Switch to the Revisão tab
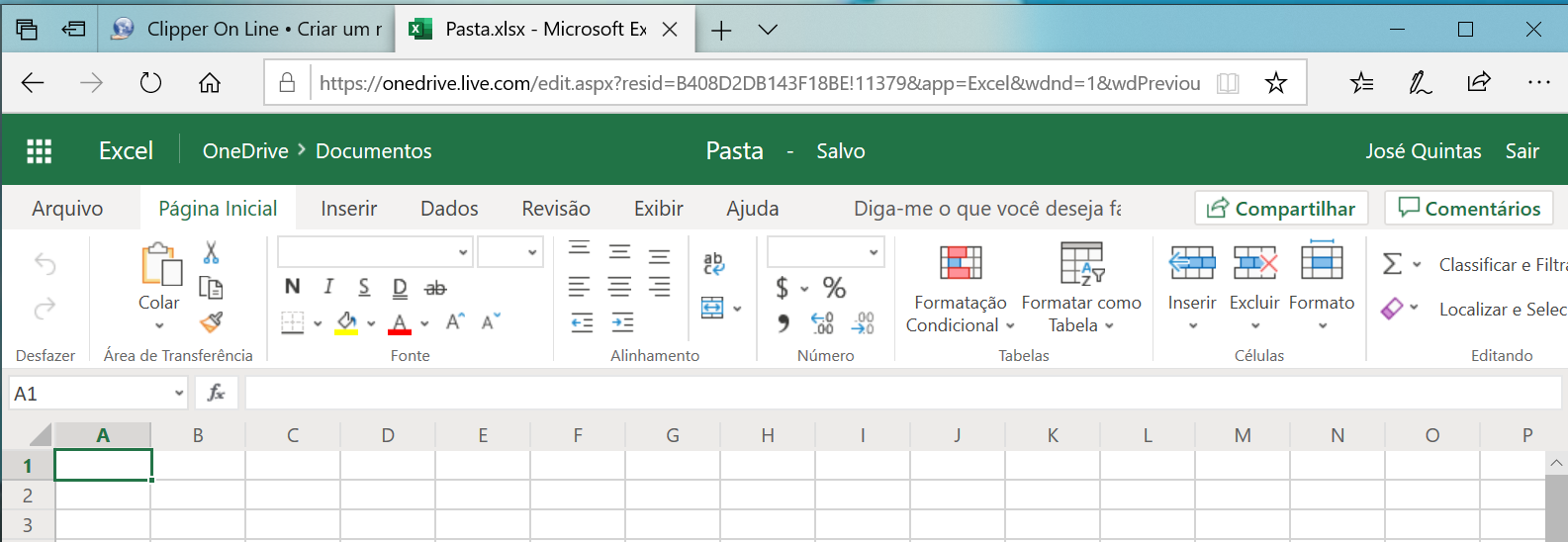Screen dimensions: 1568x542 coord(556,209)
